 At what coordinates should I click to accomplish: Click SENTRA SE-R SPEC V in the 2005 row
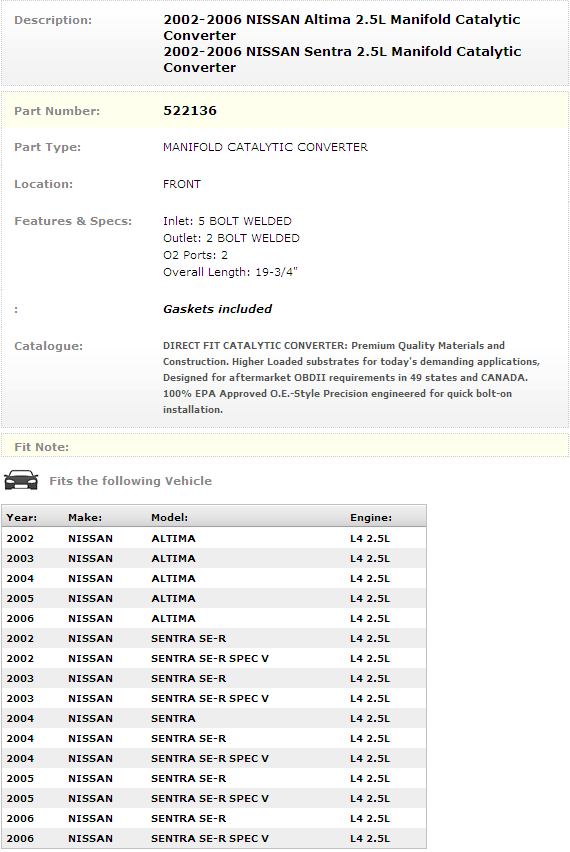coord(210,799)
